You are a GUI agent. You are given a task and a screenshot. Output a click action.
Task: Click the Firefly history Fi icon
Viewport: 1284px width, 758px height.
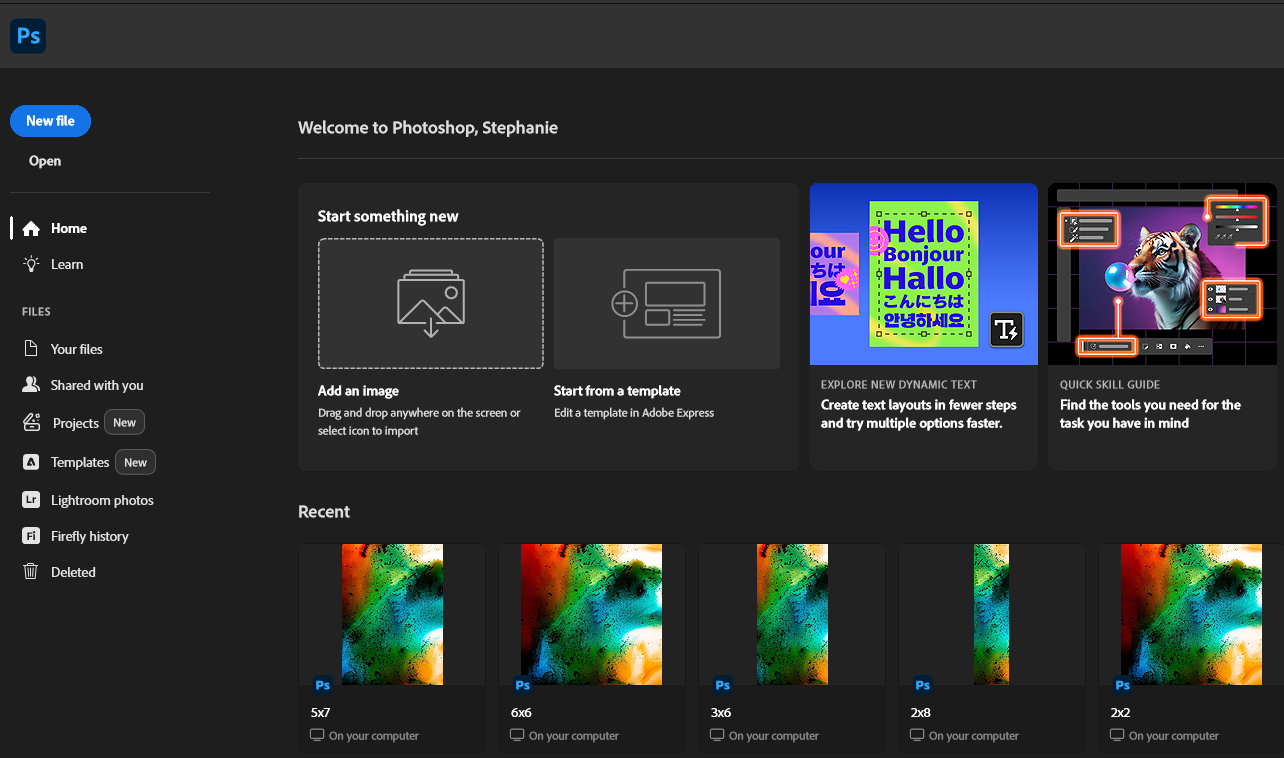(31, 536)
